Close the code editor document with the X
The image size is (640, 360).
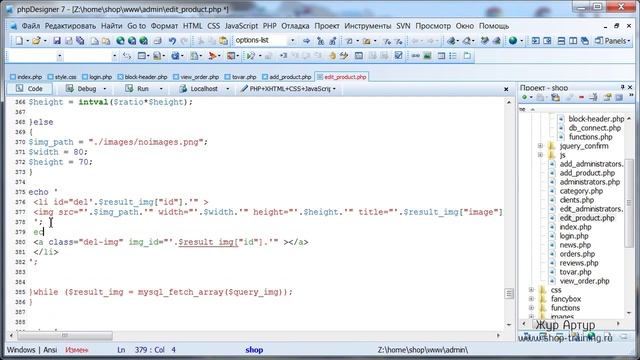click(x=506, y=89)
